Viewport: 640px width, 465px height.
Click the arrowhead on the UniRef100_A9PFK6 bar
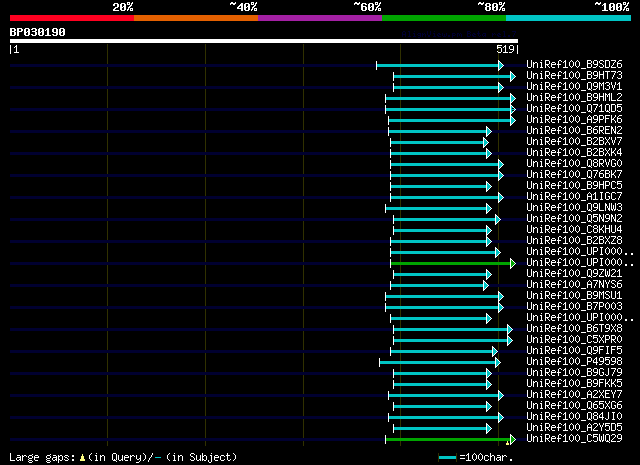pos(513,120)
